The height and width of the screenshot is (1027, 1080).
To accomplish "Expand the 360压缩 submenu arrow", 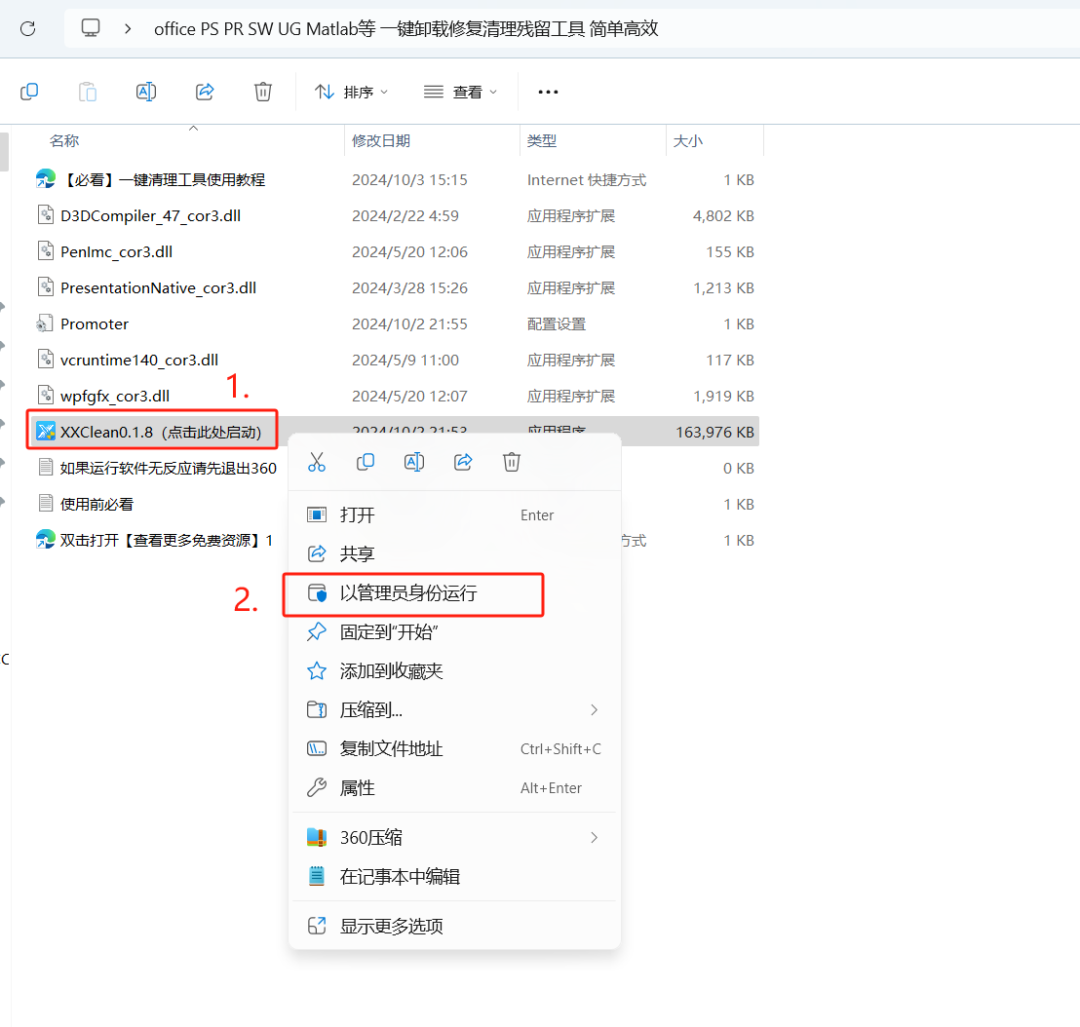I will pyautogui.click(x=594, y=838).
